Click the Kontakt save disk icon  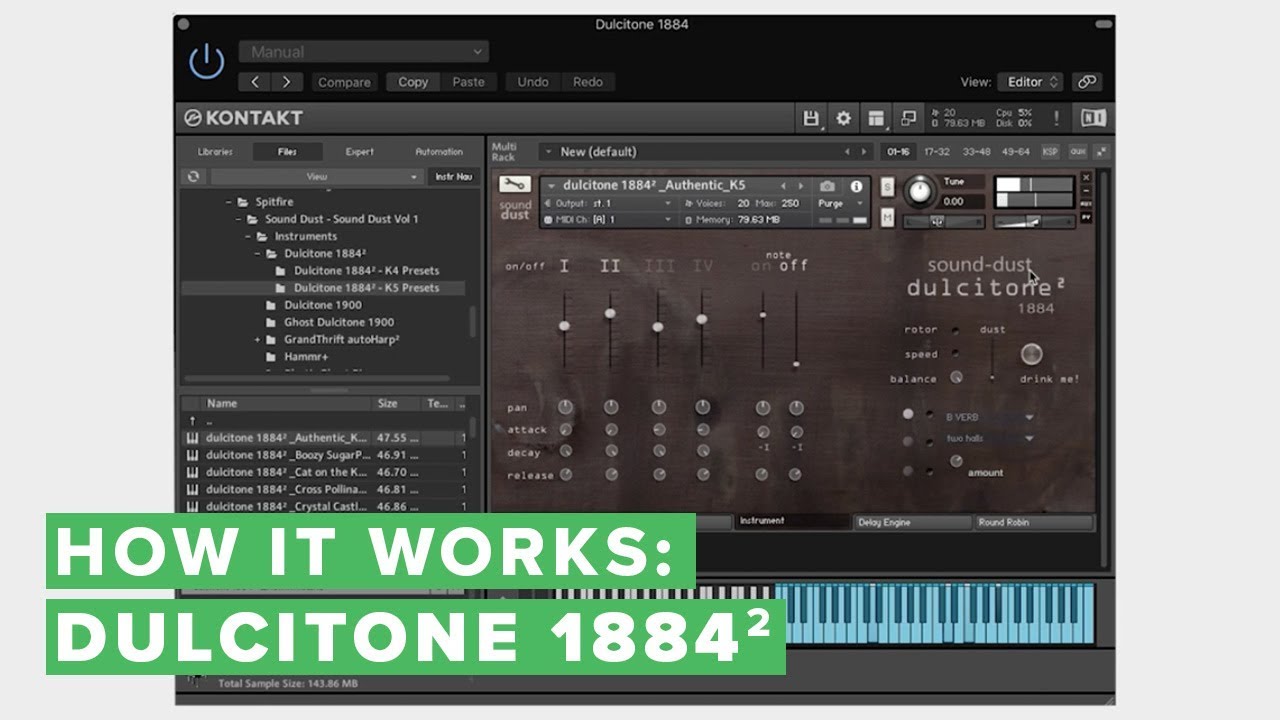tap(812, 118)
